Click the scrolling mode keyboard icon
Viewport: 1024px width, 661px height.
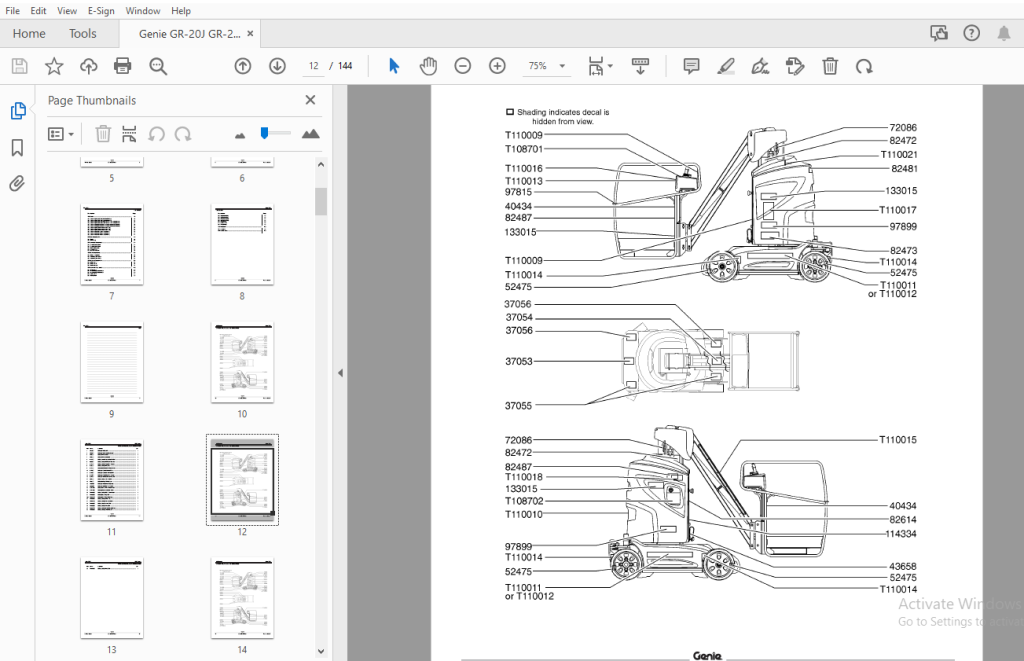[x=641, y=66]
